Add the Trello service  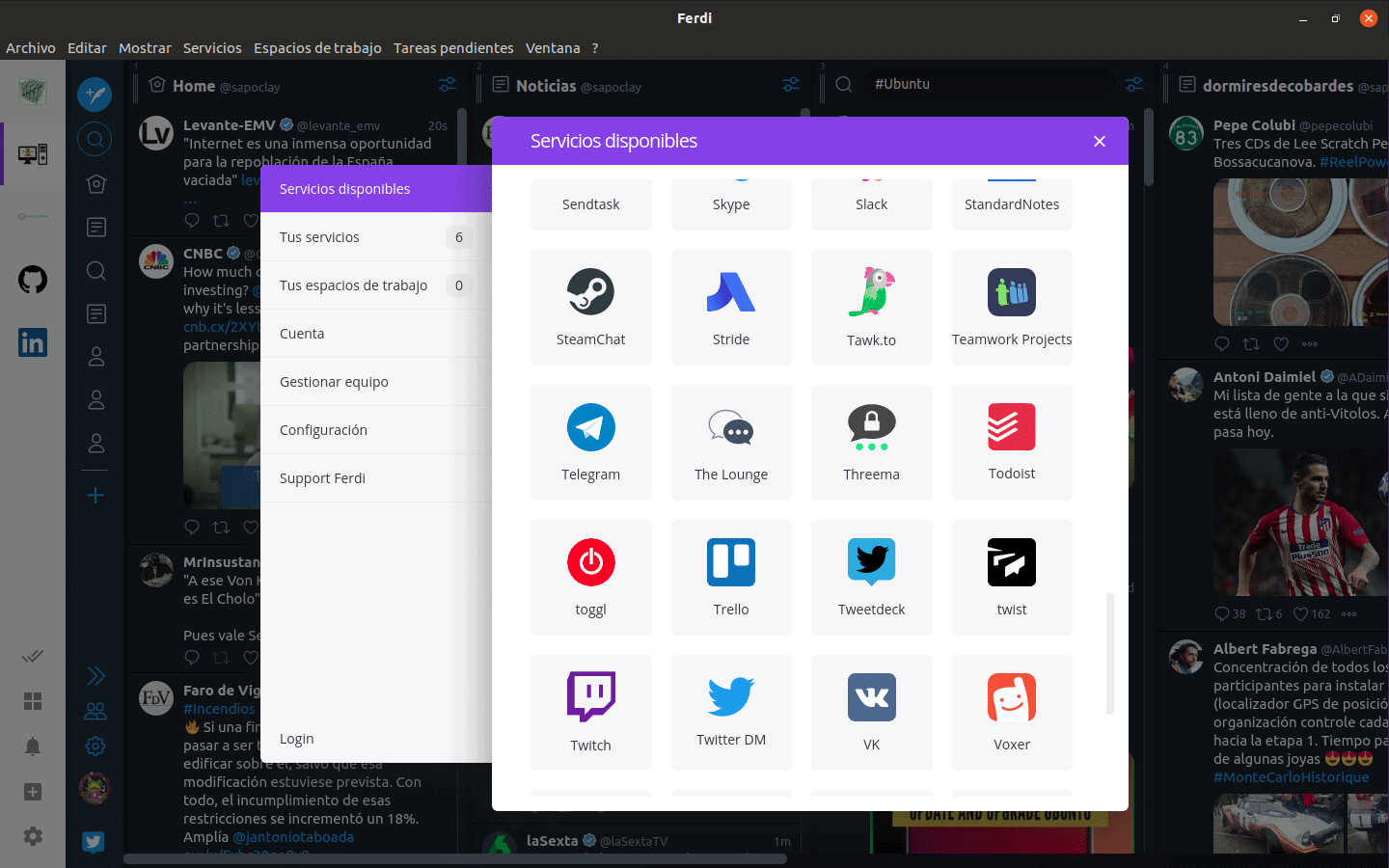tap(730, 563)
